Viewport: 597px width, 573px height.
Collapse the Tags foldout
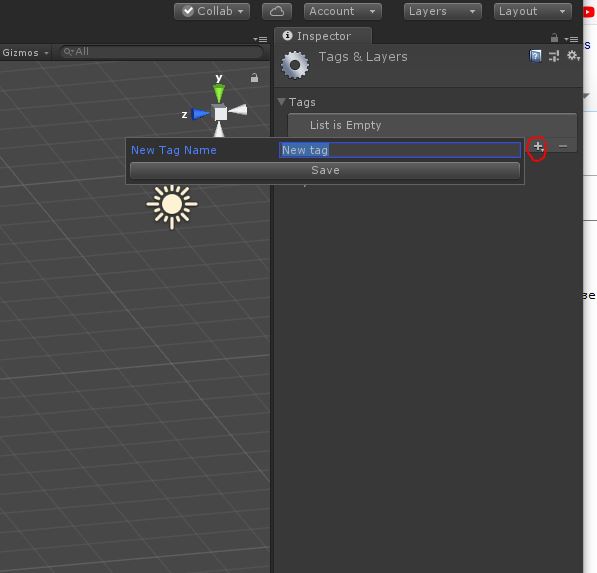(x=282, y=102)
